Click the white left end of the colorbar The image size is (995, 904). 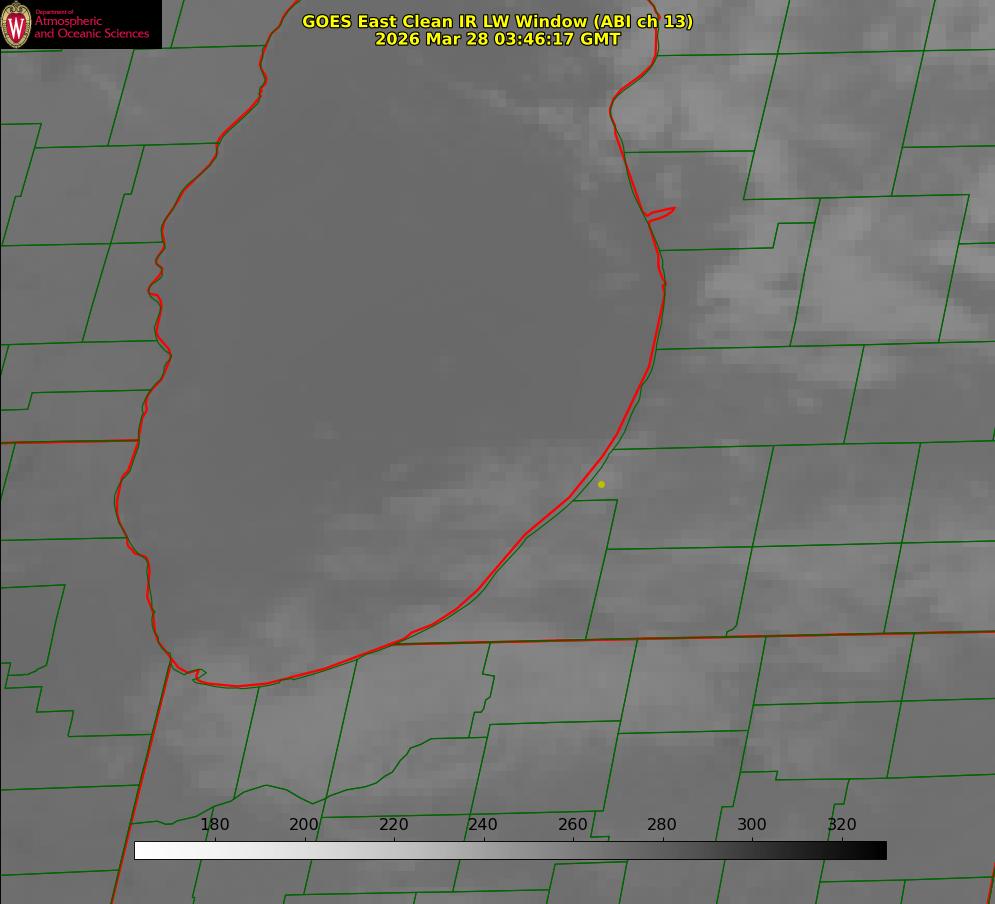(x=140, y=850)
